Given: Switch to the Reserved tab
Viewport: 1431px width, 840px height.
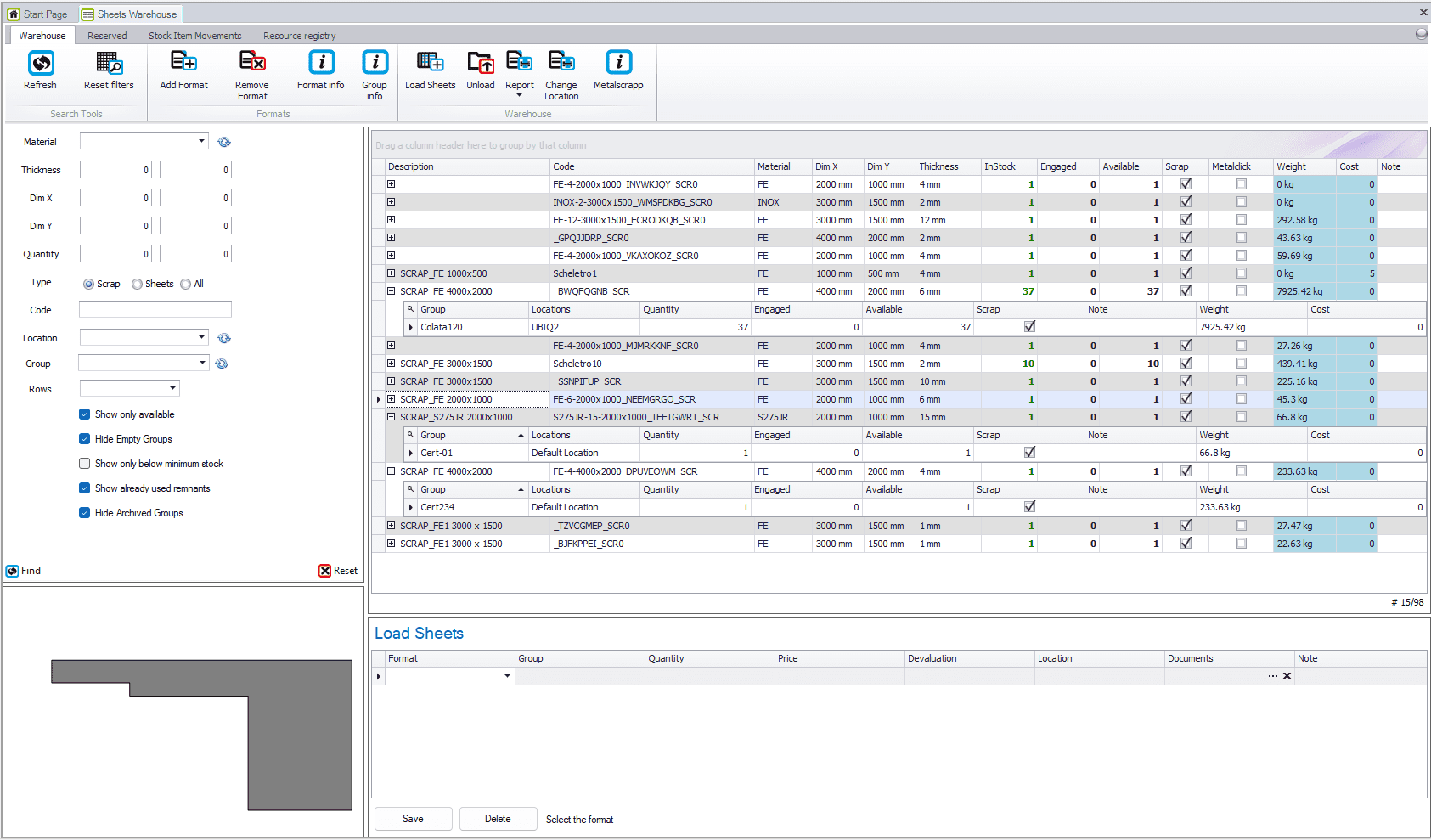Looking at the screenshot, I should pyautogui.click(x=107, y=36).
